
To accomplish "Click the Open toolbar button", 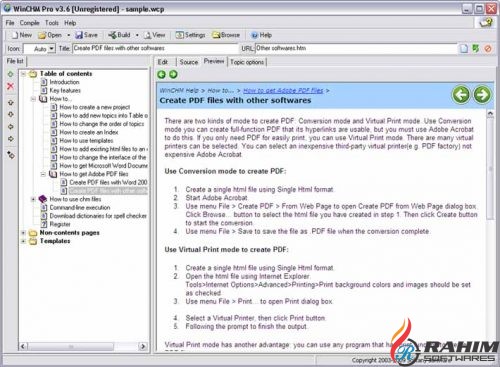I will [50, 35].
